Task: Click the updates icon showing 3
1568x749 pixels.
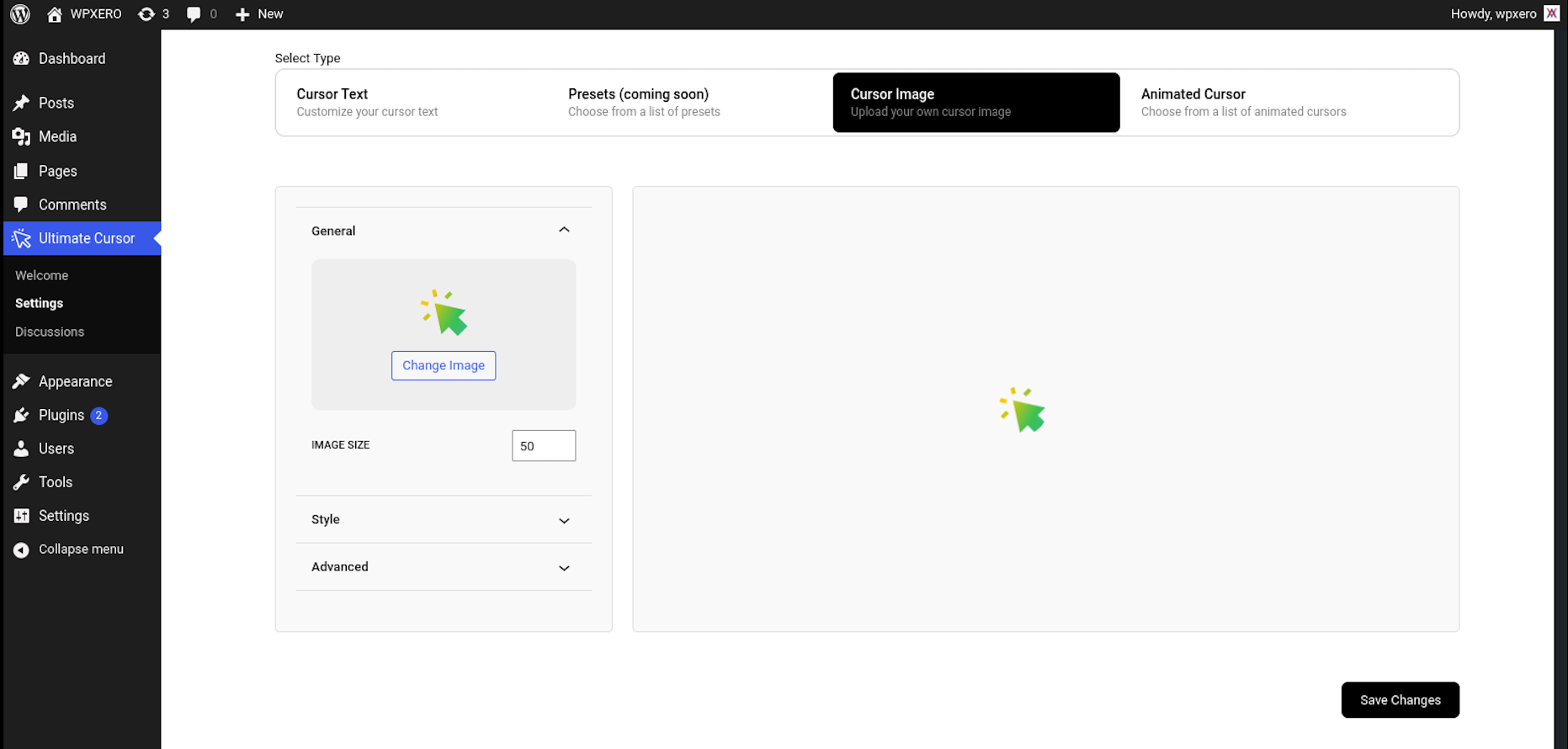Action: [146, 14]
